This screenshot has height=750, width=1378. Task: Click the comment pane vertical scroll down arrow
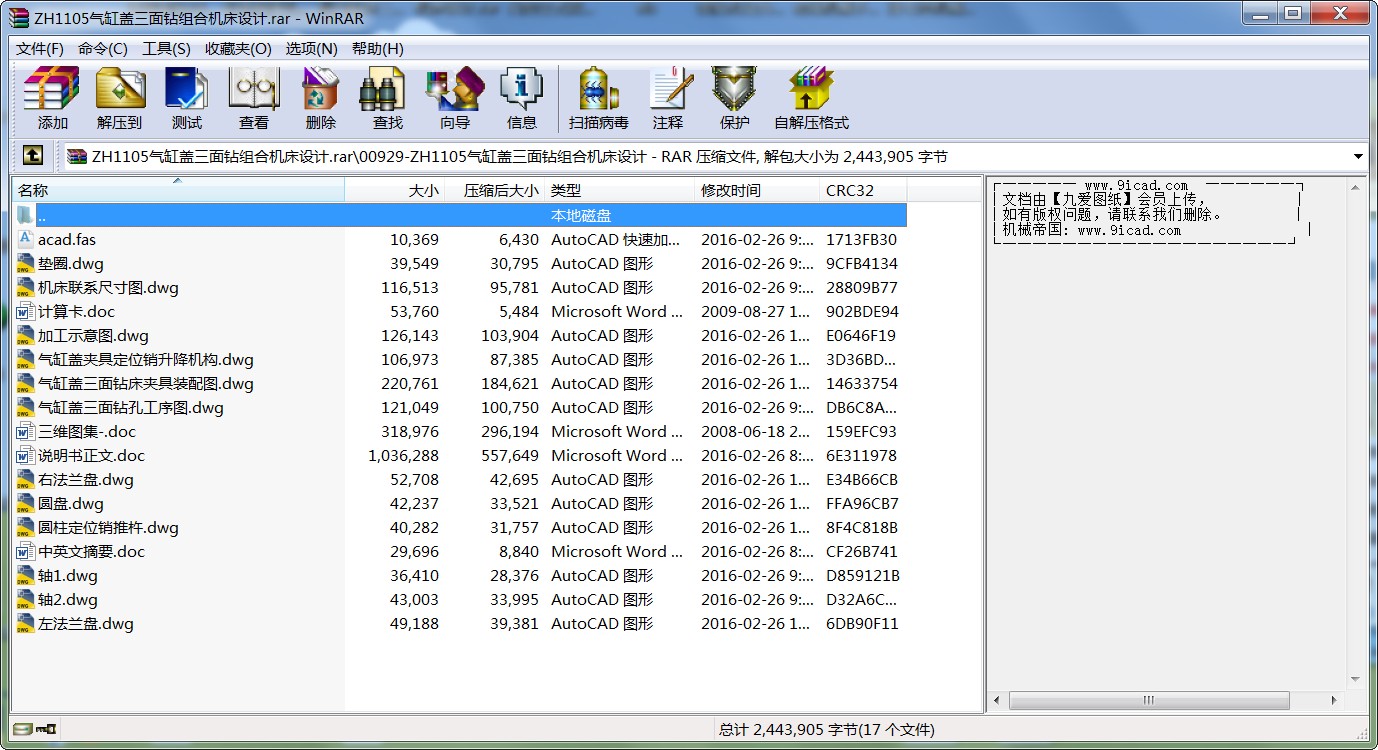tap(1357, 680)
